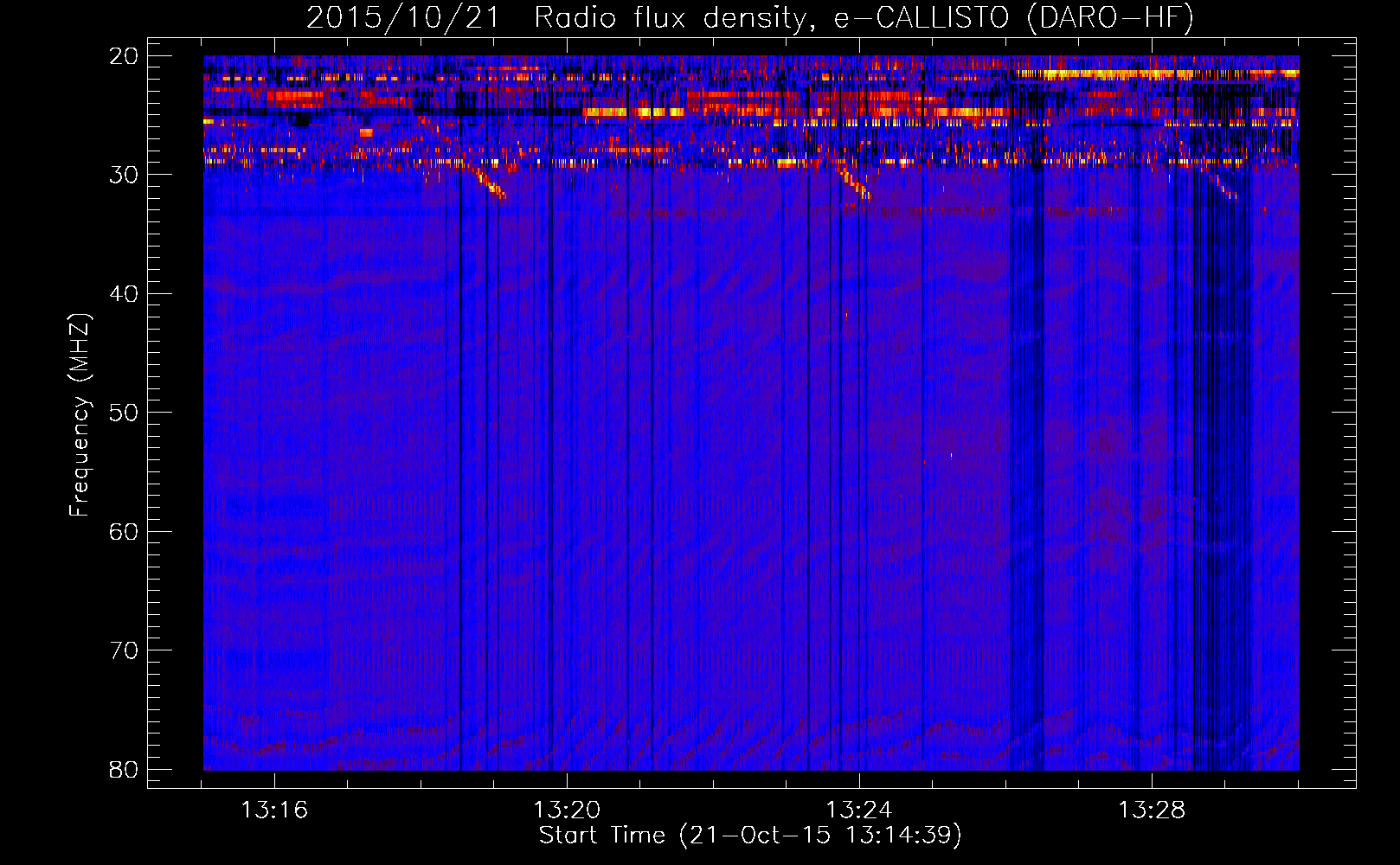
Task: Click the 13:20 time tick label
Action: (567, 811)
